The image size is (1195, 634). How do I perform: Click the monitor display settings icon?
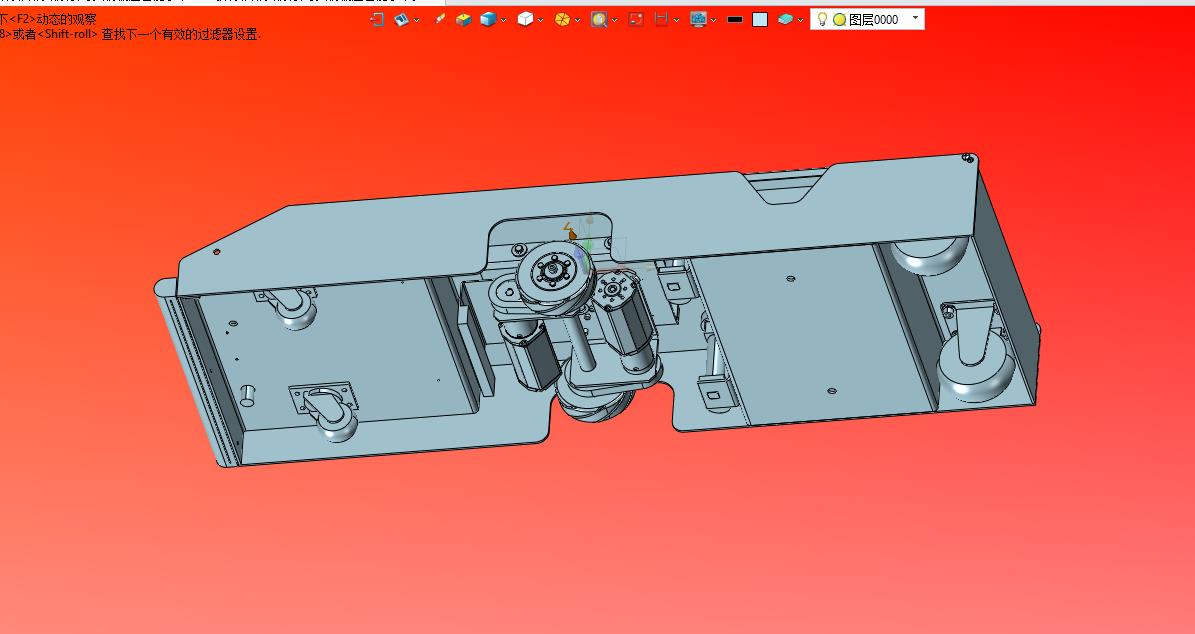[698, 20]
